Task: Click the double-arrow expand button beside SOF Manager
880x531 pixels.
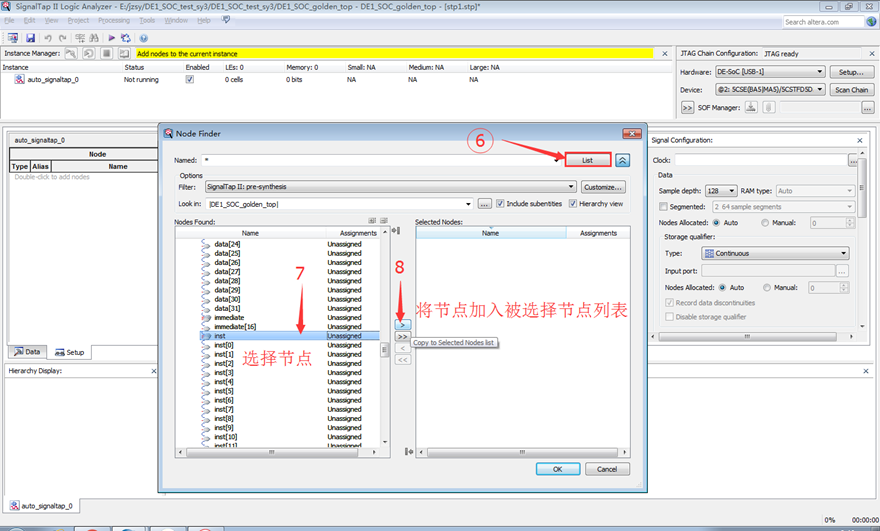Action: pos(687,107)
